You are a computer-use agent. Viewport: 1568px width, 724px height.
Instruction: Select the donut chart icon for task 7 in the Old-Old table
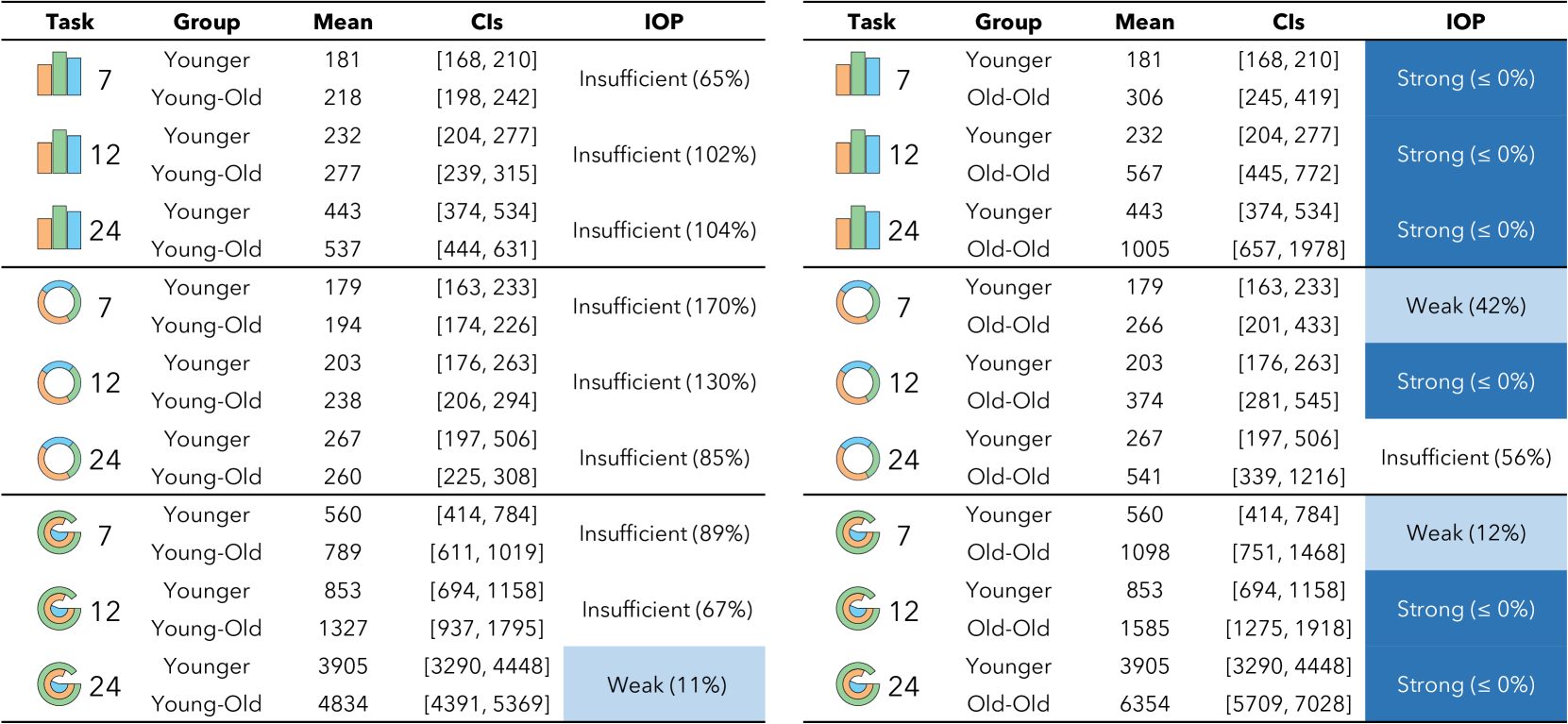click(857, 303)
